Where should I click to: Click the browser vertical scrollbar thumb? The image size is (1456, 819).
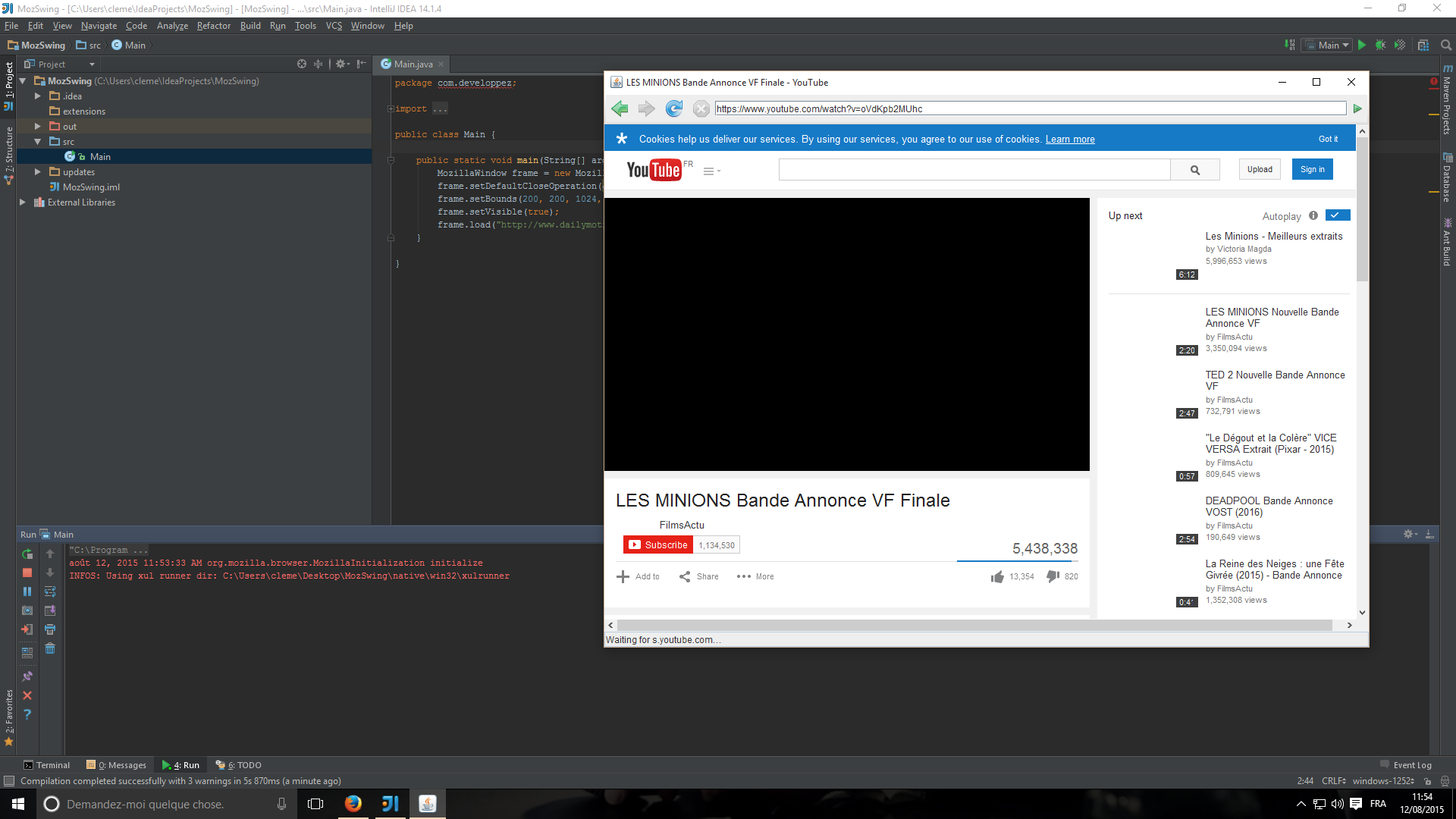(1363, 209)
